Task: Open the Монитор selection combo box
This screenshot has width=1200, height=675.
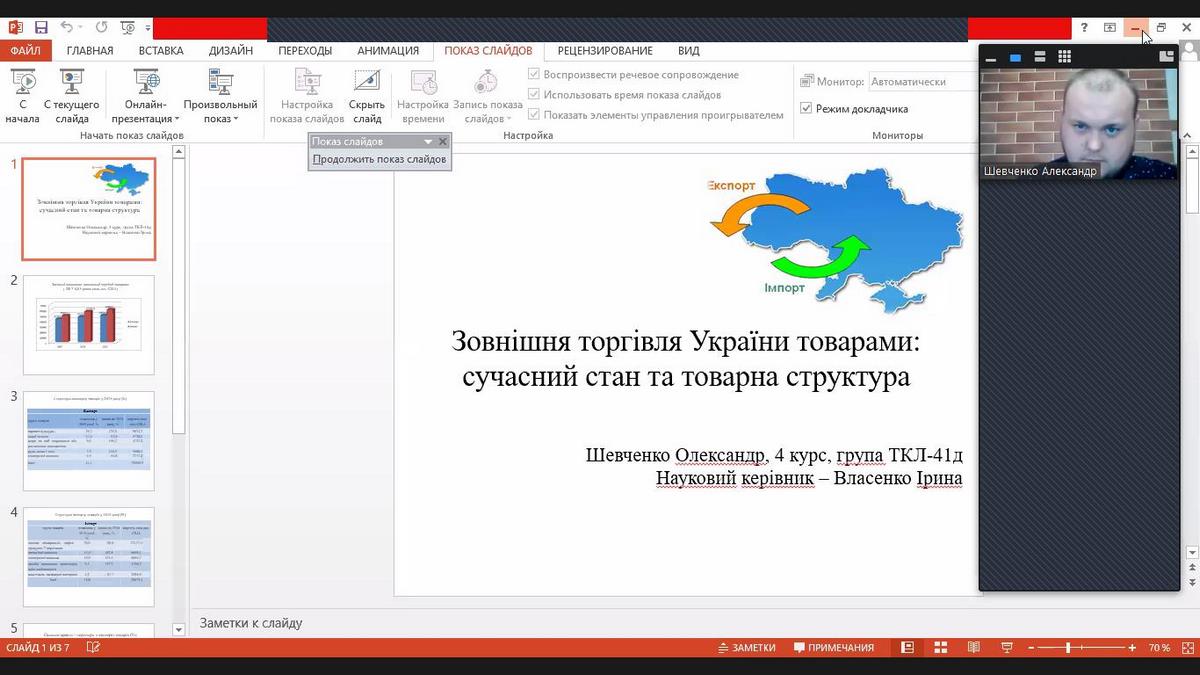Action: tap(922, 82)
